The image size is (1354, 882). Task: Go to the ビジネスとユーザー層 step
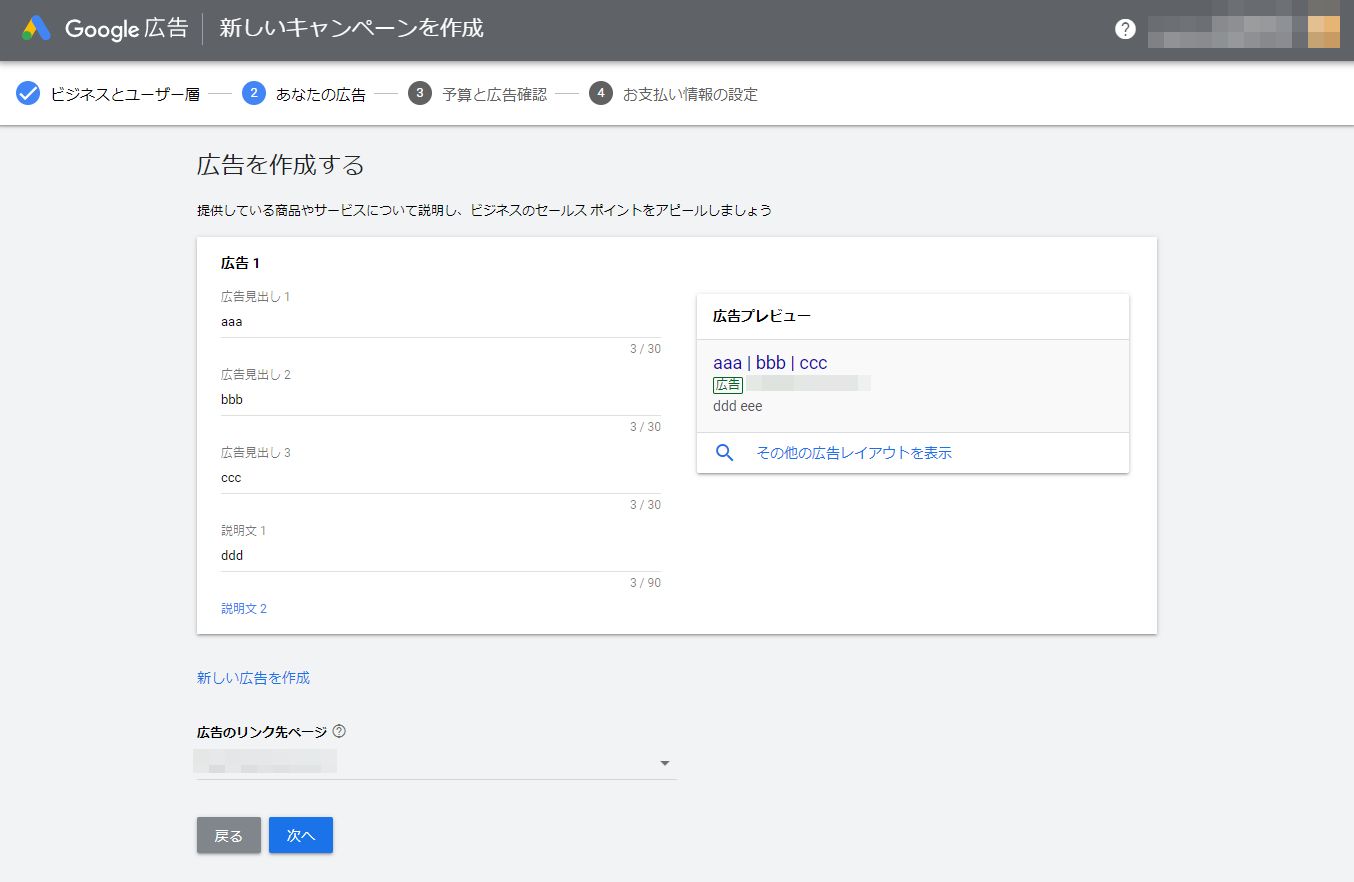coord(125,95)
